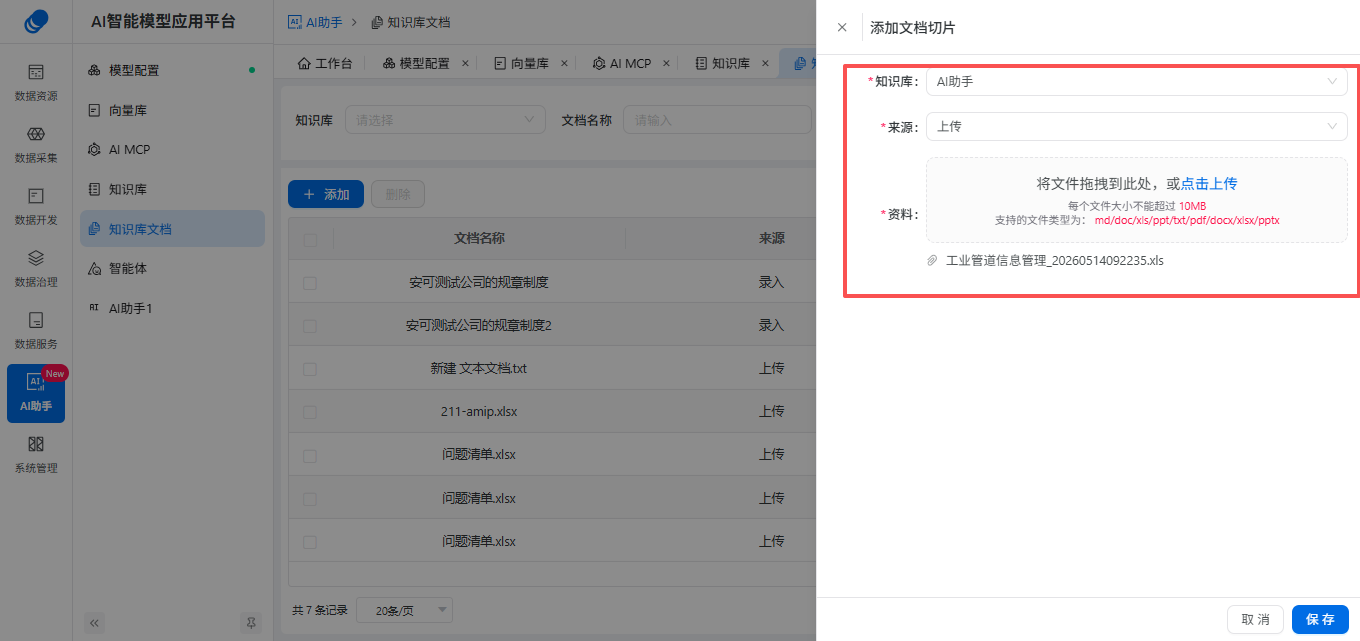Click paperclip icon beside uploaded file

click(x=933, y=261)
